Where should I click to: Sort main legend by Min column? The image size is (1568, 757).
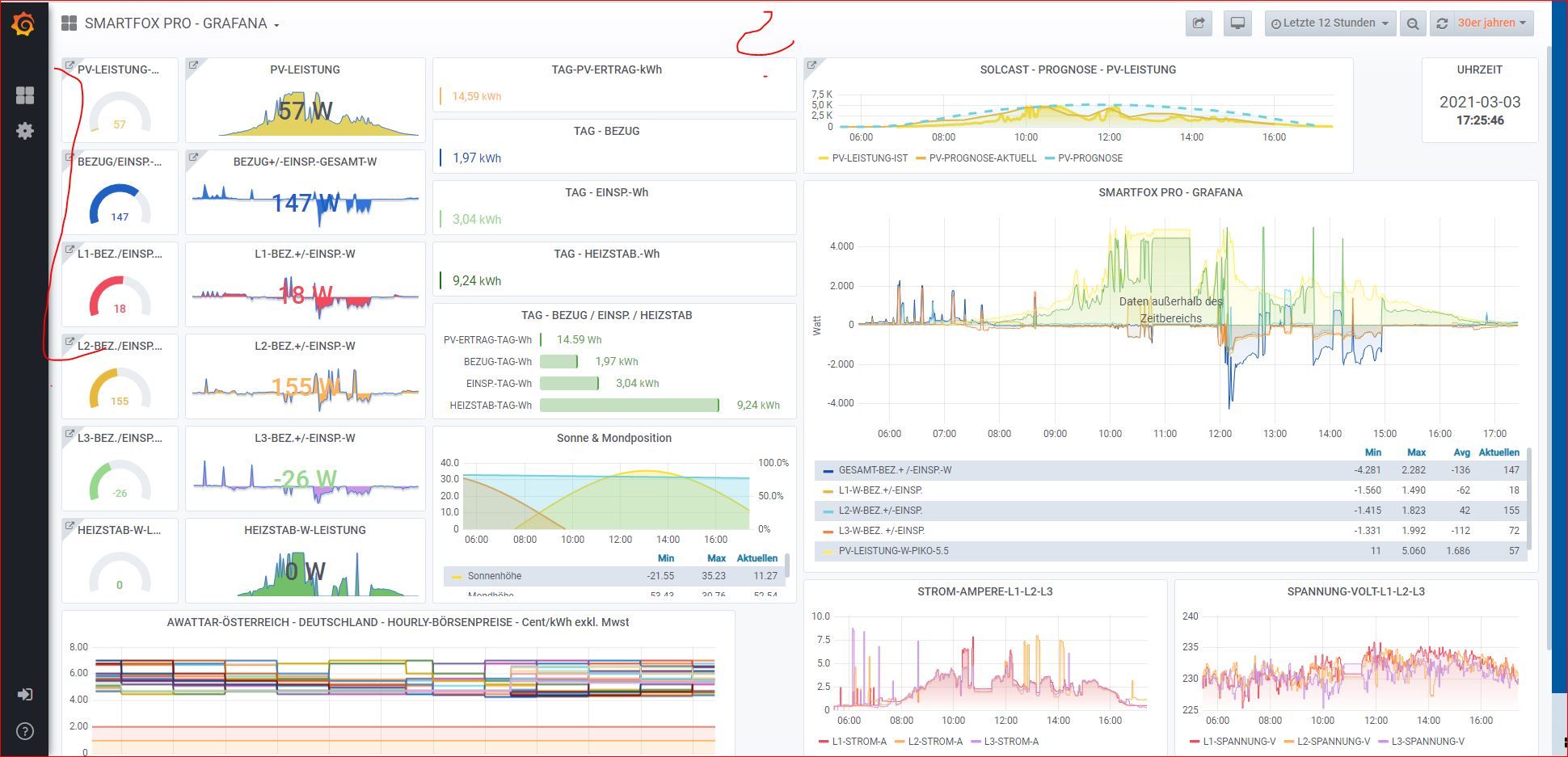[1372, 452]
